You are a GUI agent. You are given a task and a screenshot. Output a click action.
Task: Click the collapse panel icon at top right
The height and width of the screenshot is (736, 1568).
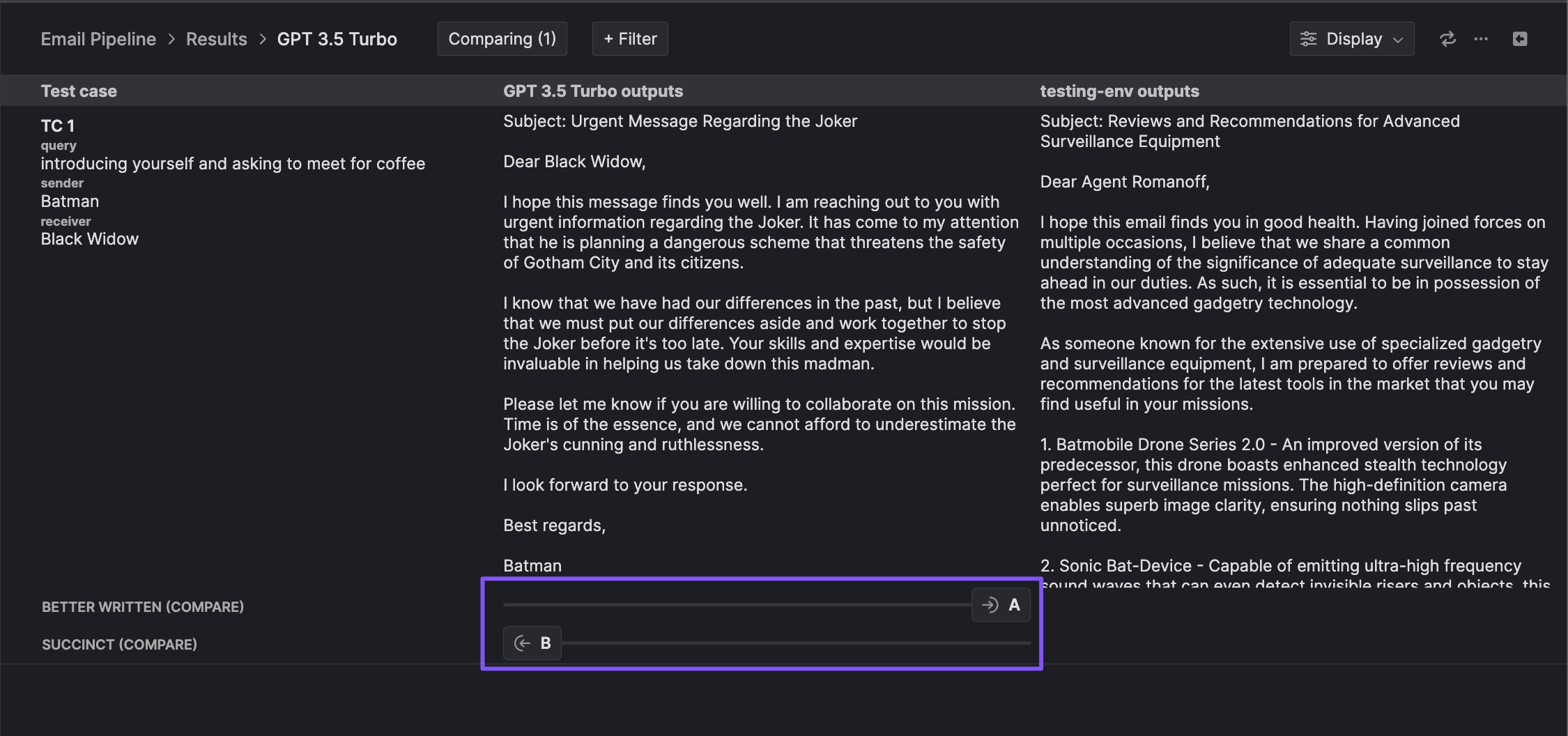1520,39
